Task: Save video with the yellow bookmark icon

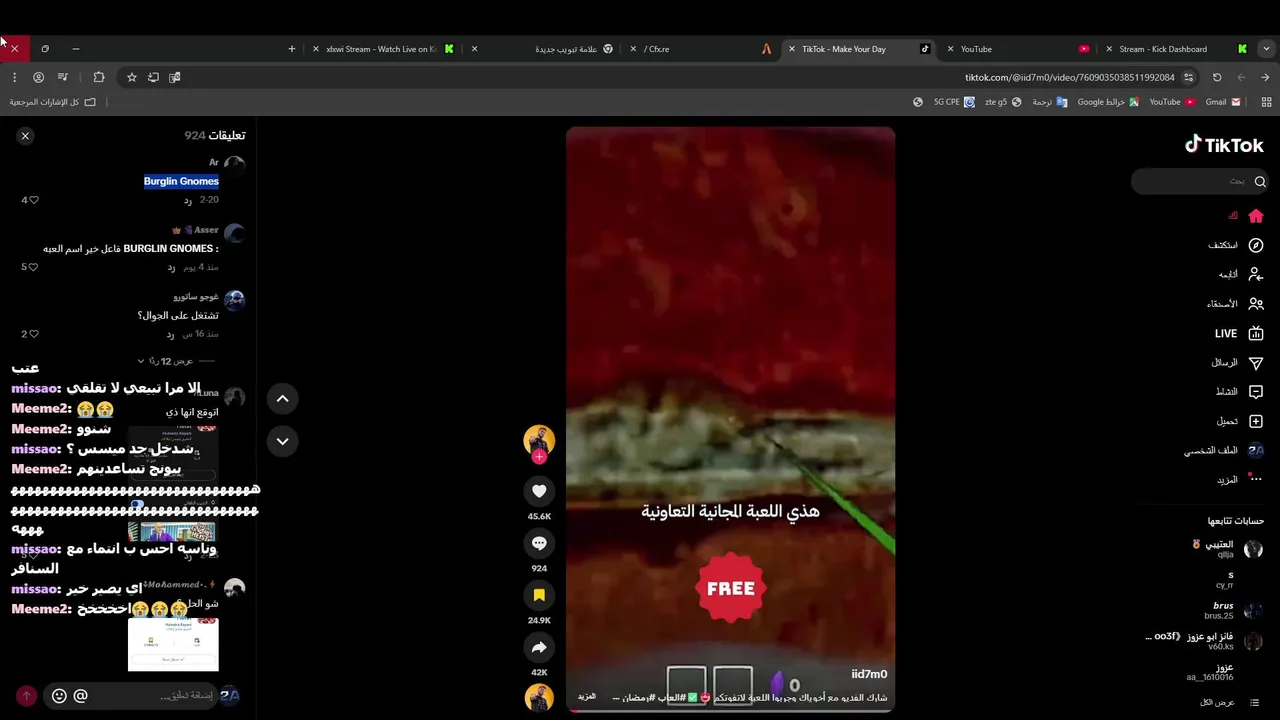Action: [x=539, y=595]
